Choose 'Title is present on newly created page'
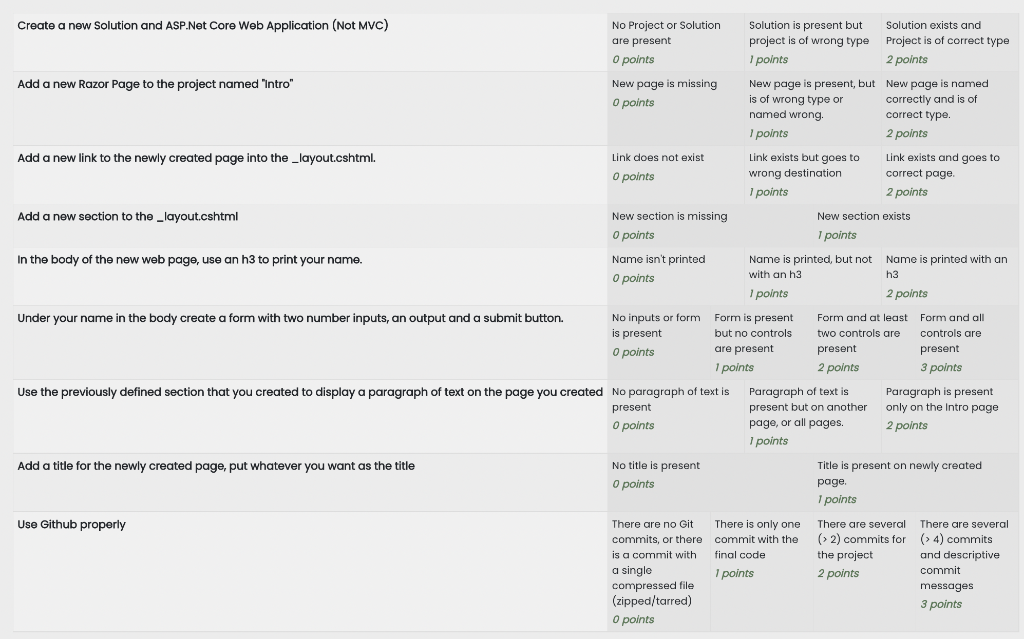 point(916,483)
